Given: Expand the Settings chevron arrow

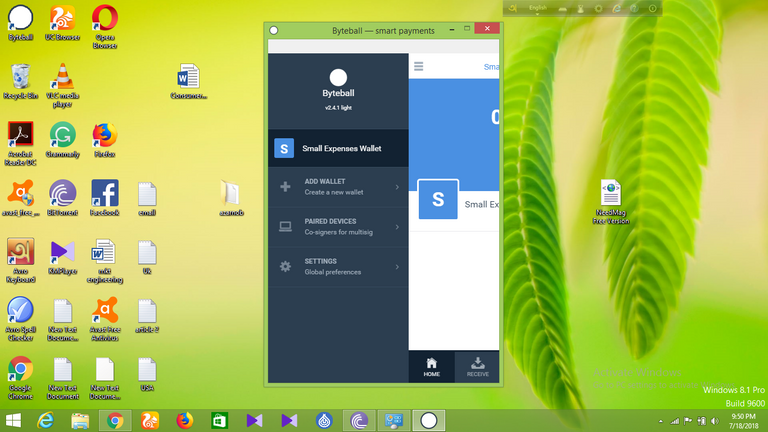Looking at the screenshot, I should (x=397, y=267).
